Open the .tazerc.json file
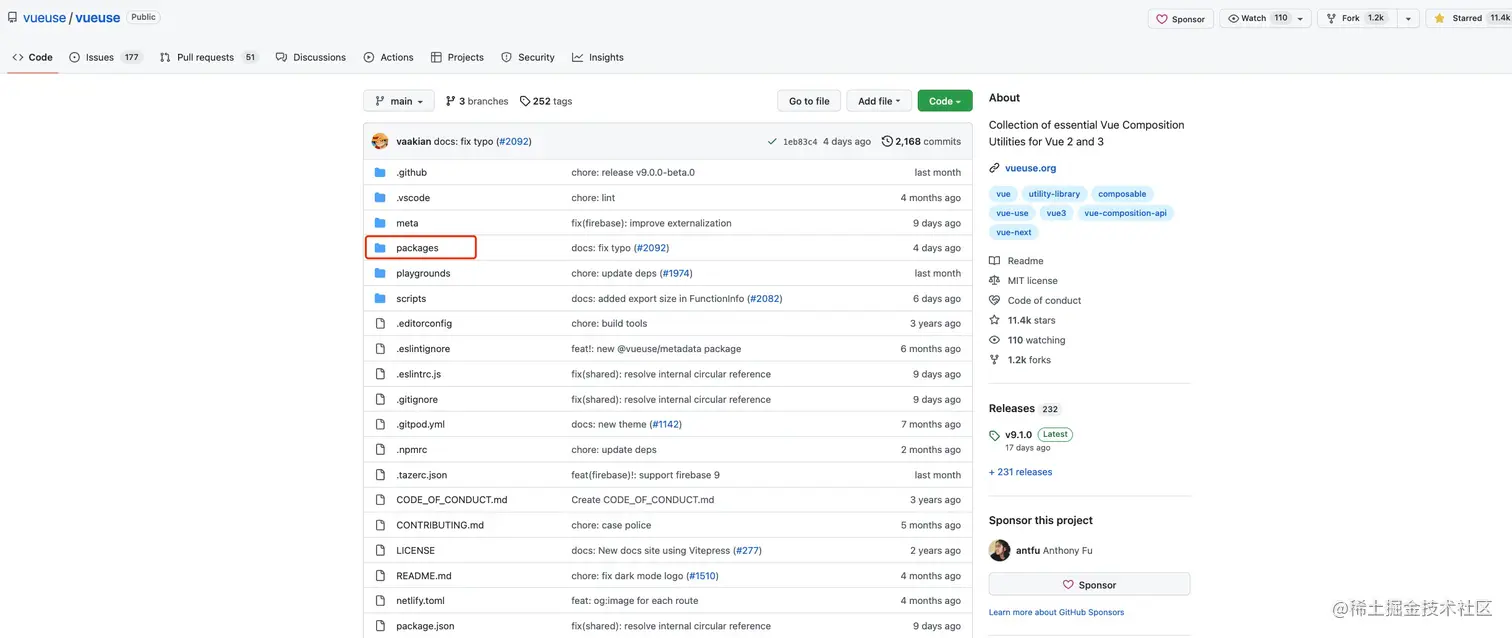This screenshot has height=638, width=1512. 422,475
